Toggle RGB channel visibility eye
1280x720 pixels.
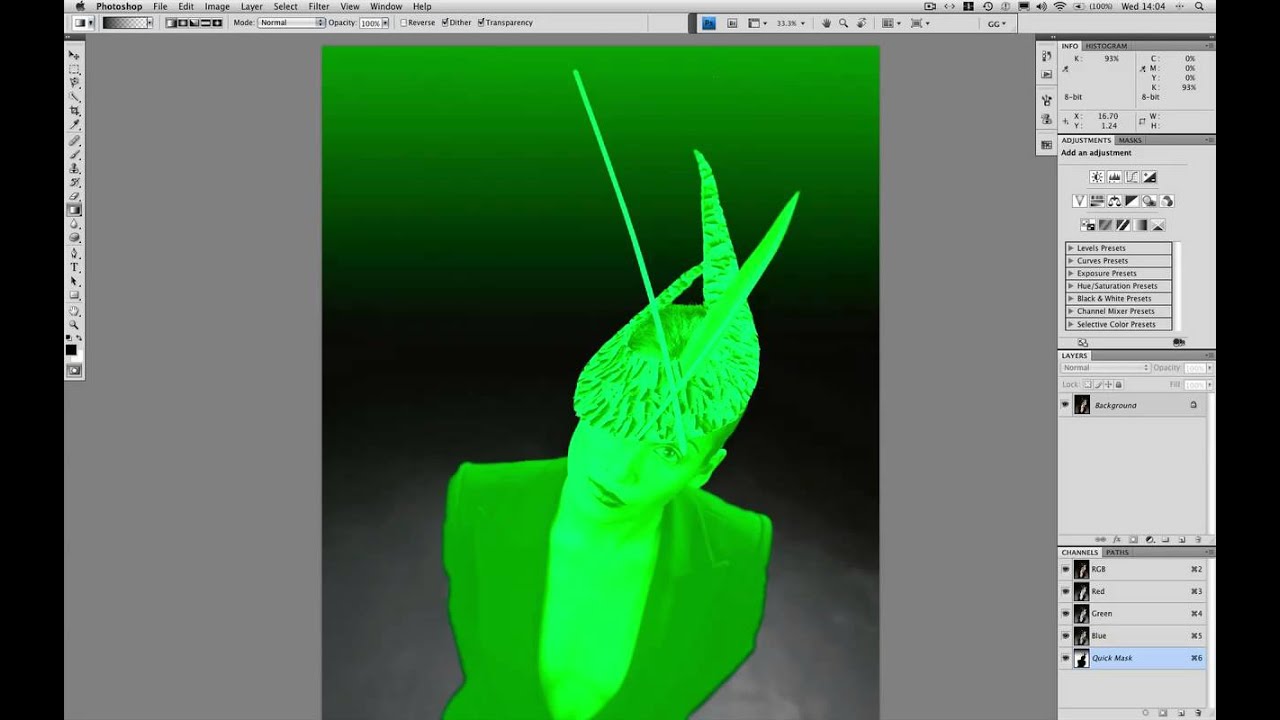[x=1065, y=569]
